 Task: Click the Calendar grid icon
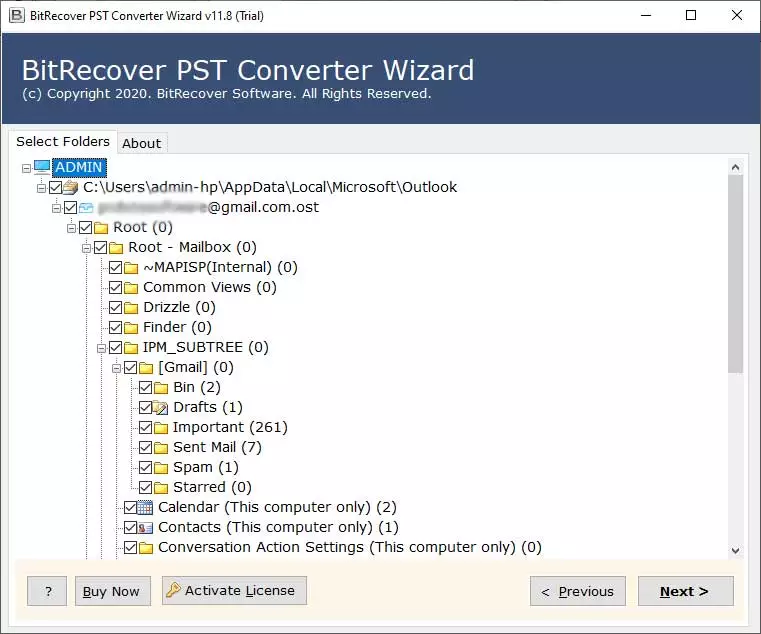pos(145,507)
